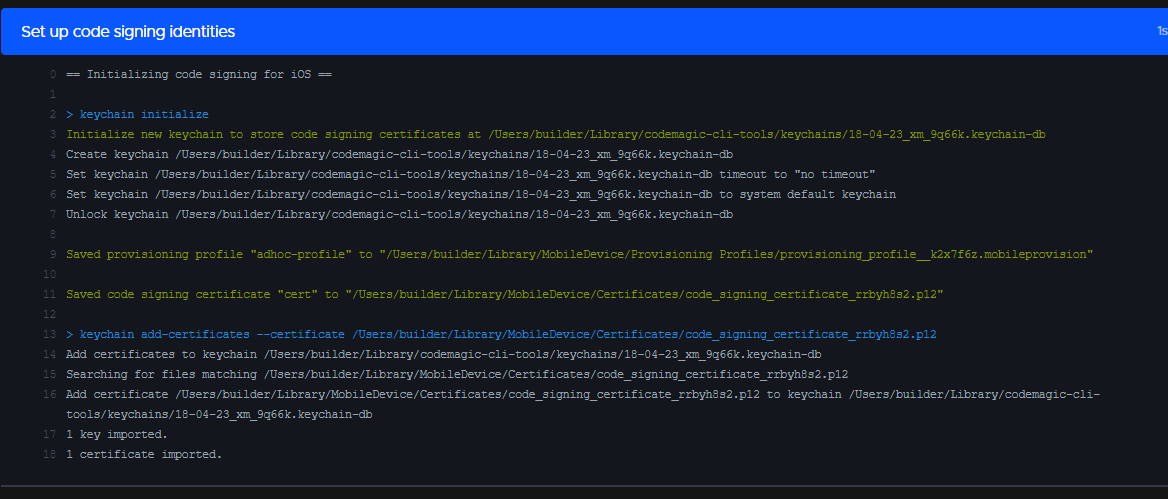Select log line "== Initializing code signing for iOS =="
1168x499 pixels.
click(x=199, y=74)
